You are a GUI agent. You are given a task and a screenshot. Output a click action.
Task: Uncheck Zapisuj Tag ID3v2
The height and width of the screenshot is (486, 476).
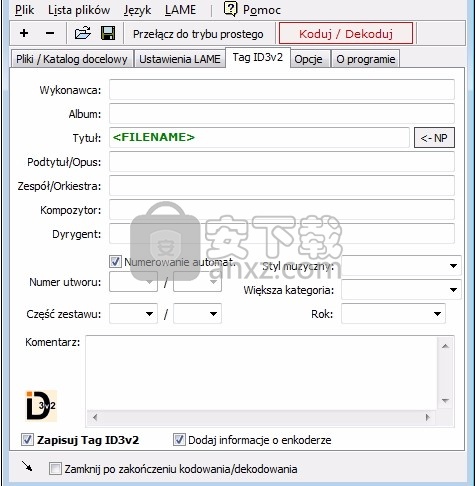27,440
